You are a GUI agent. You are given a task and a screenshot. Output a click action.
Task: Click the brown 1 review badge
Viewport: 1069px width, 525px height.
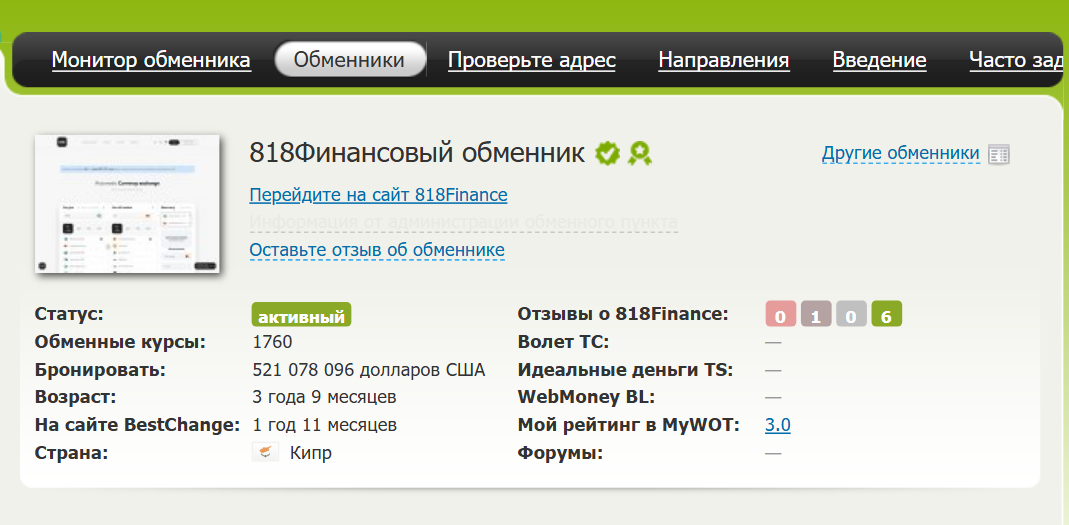(816, 314)
